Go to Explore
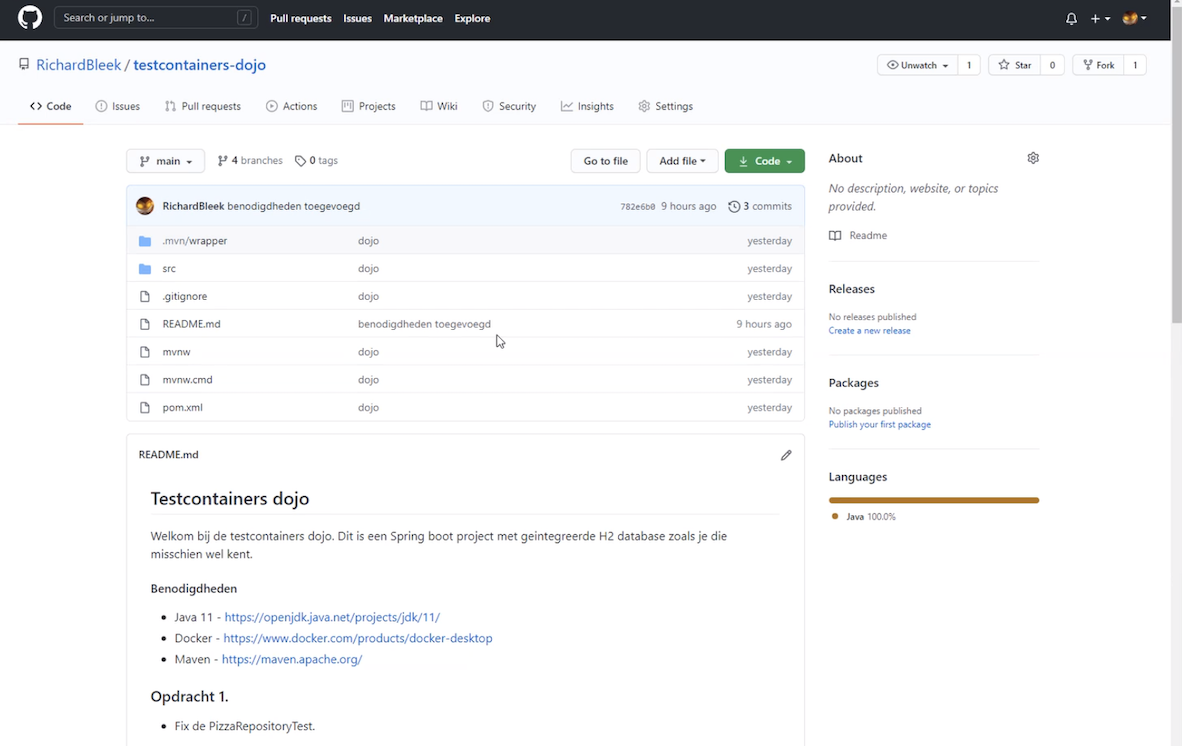Image resolution: width=1182 pixels, height=746 pixels. click(x=472, y=18)
